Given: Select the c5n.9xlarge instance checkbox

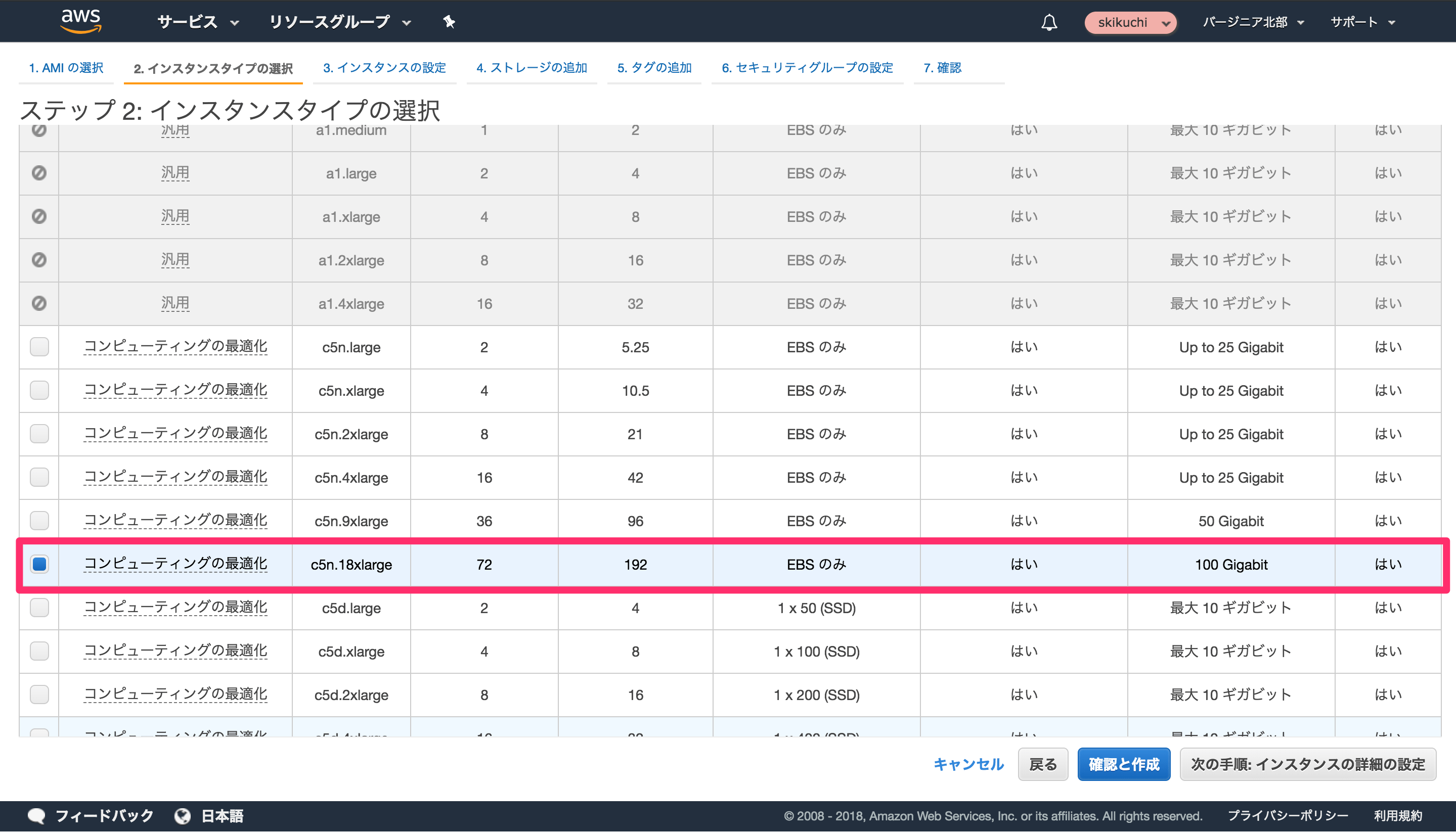Looking at the screenshot, I should [x=39, y=521].
